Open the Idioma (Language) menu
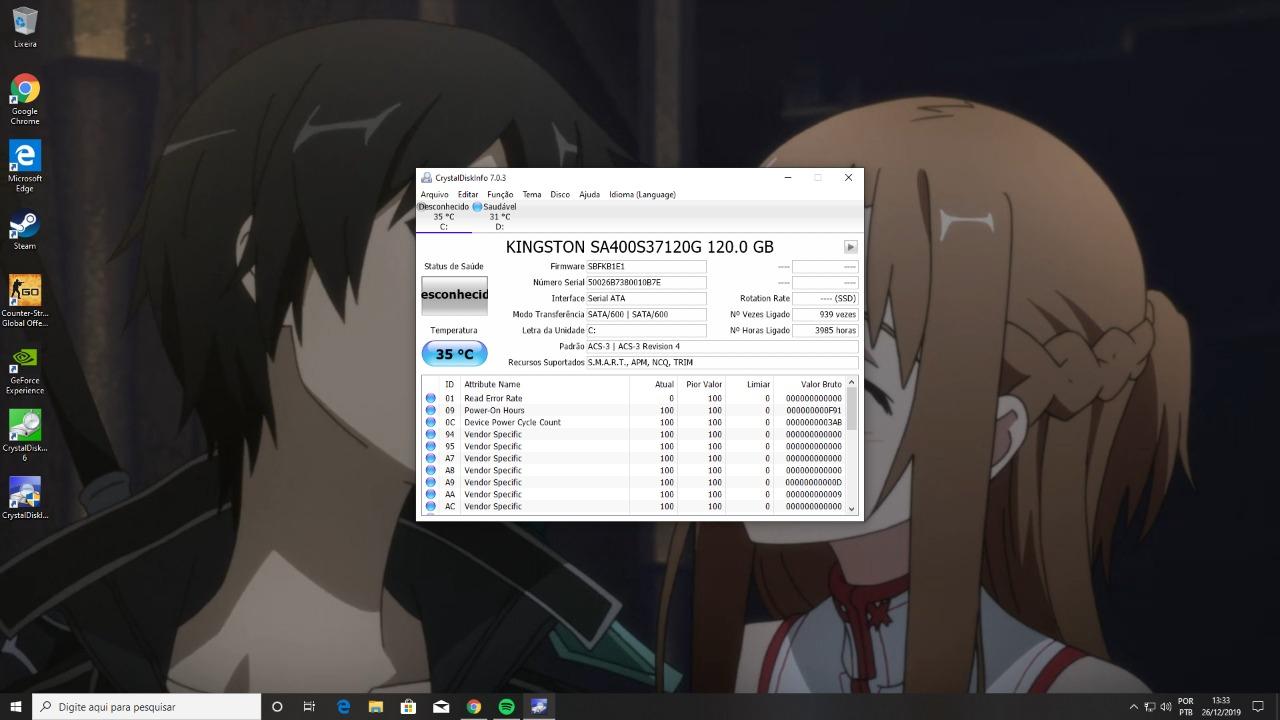 (x=642, y=194)
